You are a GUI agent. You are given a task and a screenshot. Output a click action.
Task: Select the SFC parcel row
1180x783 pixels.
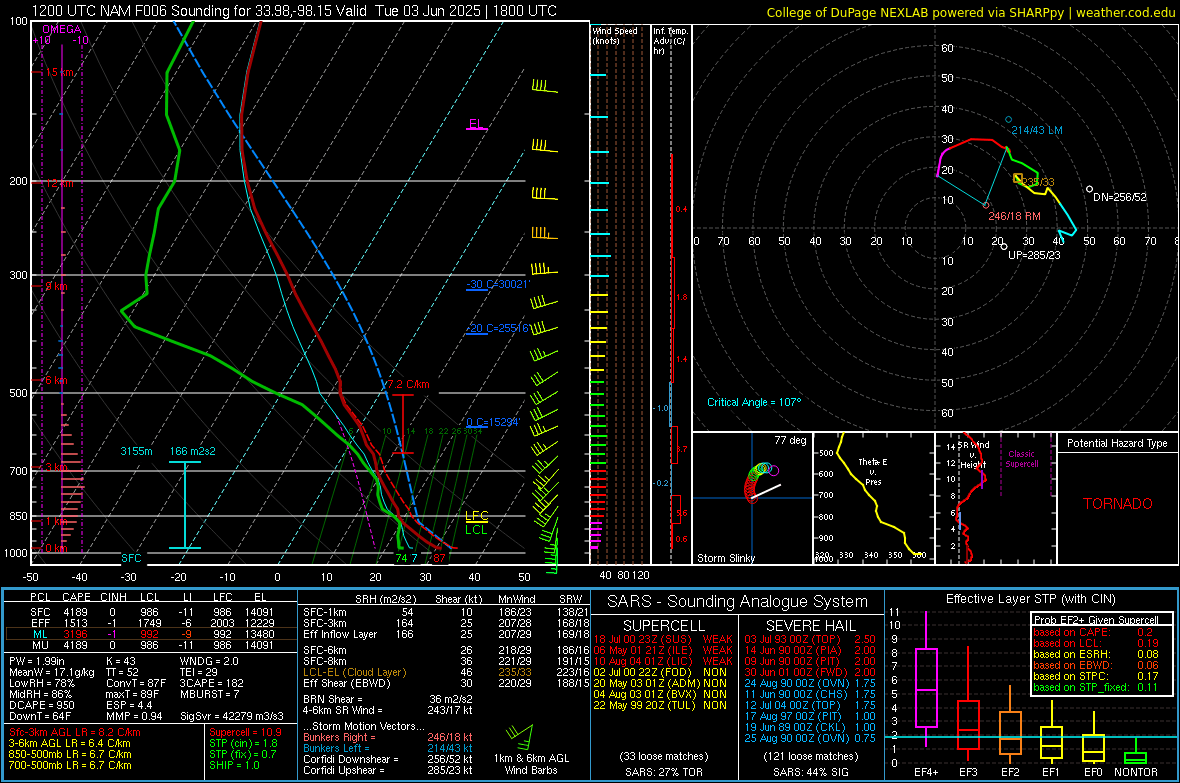click(x=151, y=612)
